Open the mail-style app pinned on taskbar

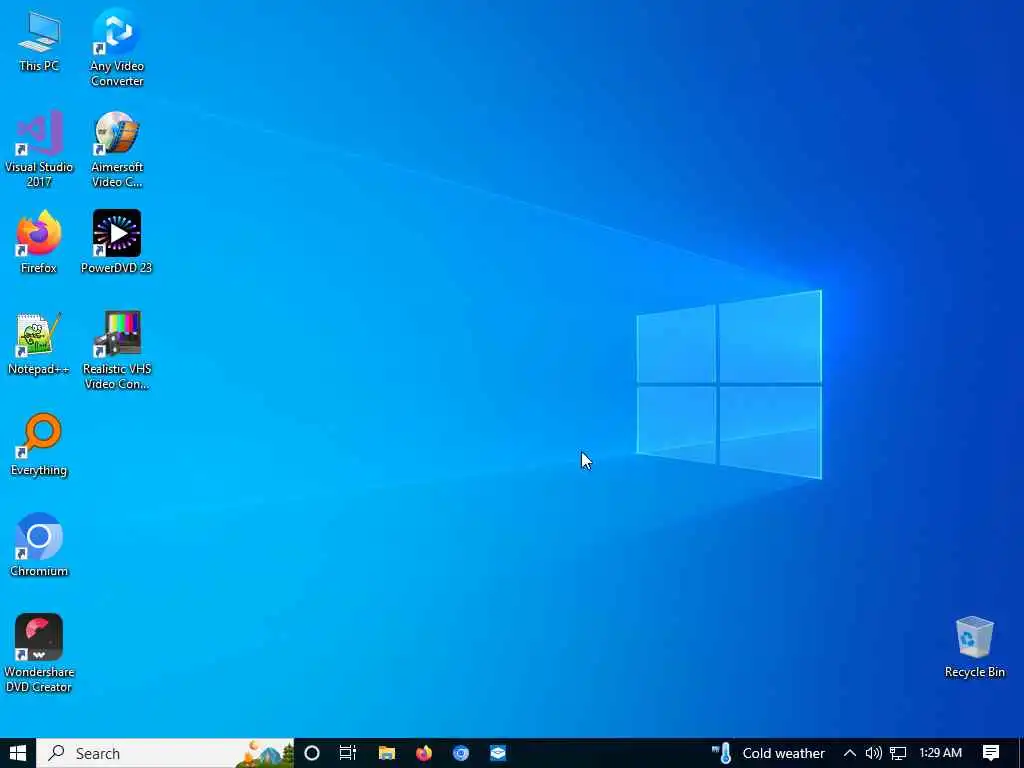[x=498, y=753]
